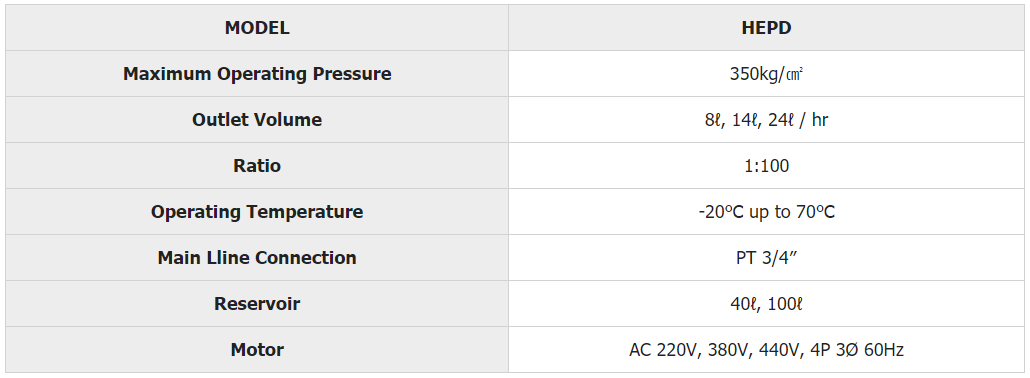Image resolution: width=1030 pixels, height=378 pixels.
Task: Select the Motor row label
Action: 257,350
